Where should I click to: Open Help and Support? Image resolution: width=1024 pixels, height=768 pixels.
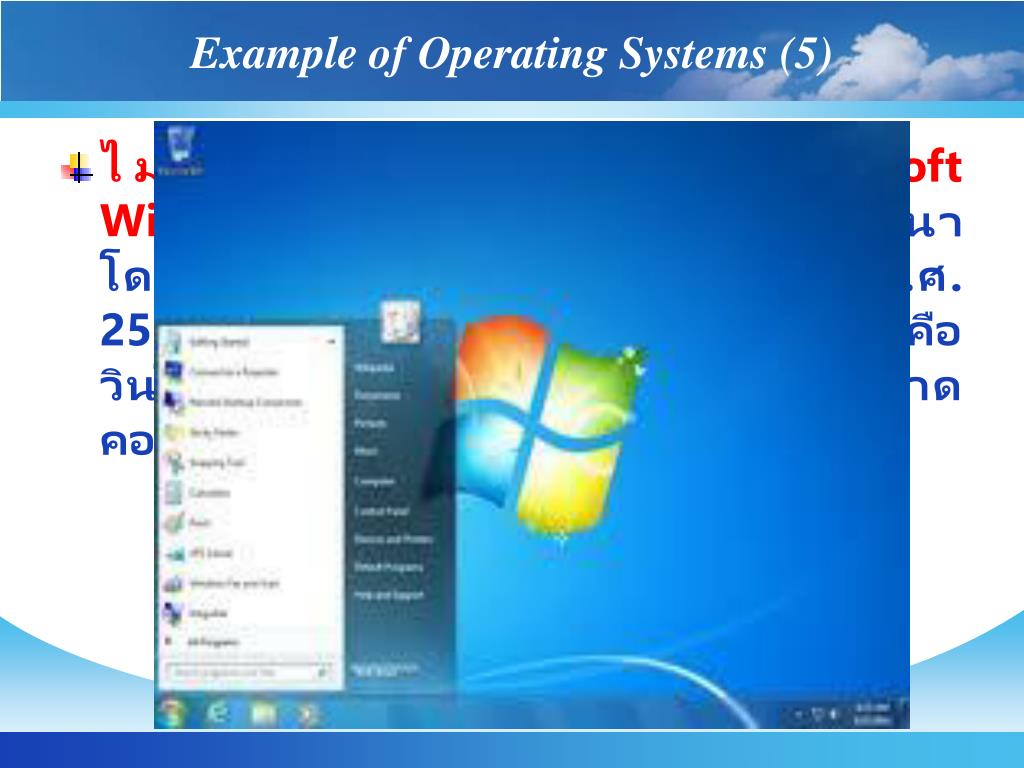click(389, 595)
